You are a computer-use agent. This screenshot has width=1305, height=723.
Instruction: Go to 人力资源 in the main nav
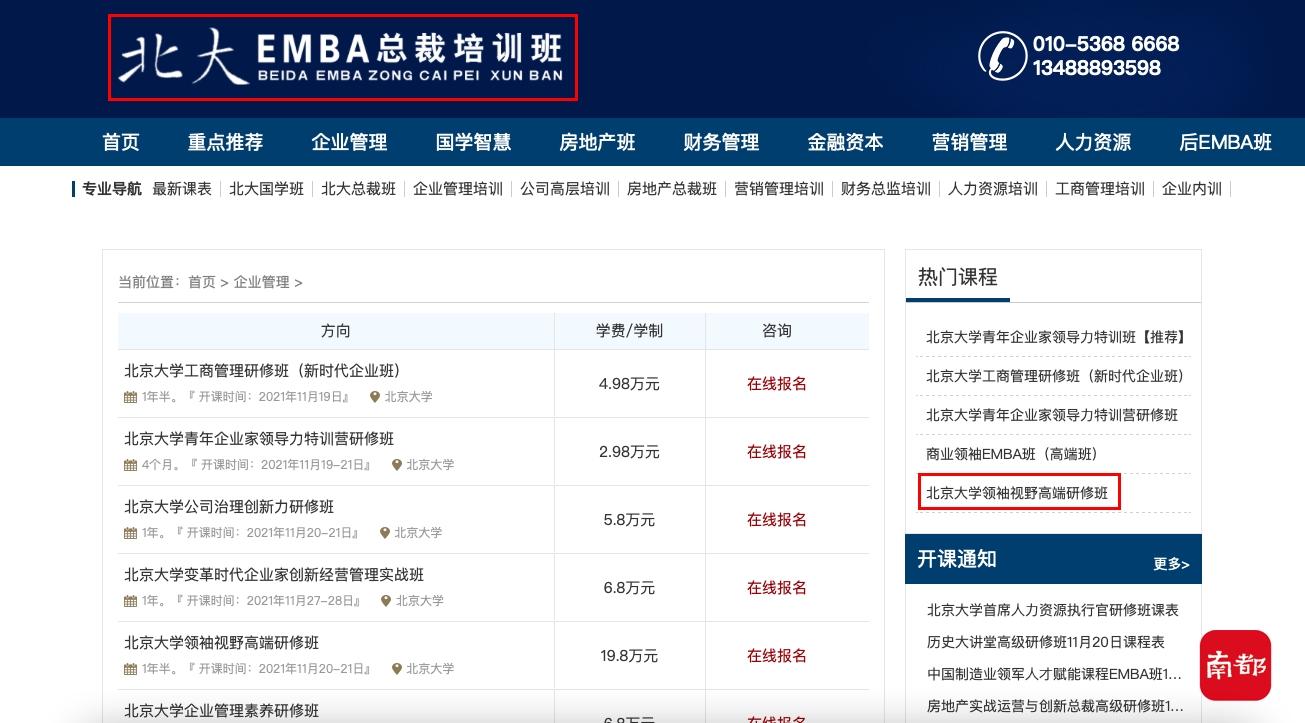click(1093, 142)
